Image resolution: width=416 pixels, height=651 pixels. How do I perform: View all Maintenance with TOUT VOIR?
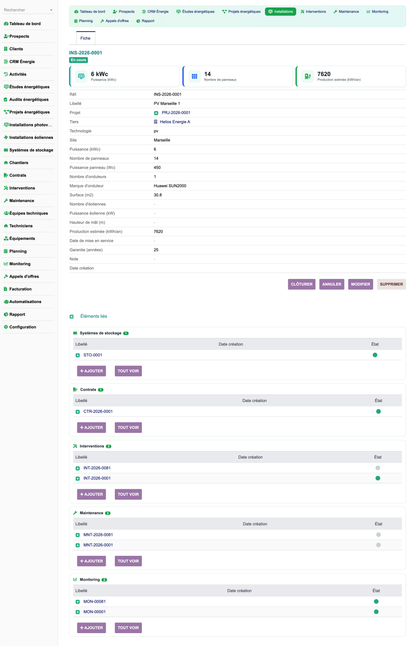[128, 561]
